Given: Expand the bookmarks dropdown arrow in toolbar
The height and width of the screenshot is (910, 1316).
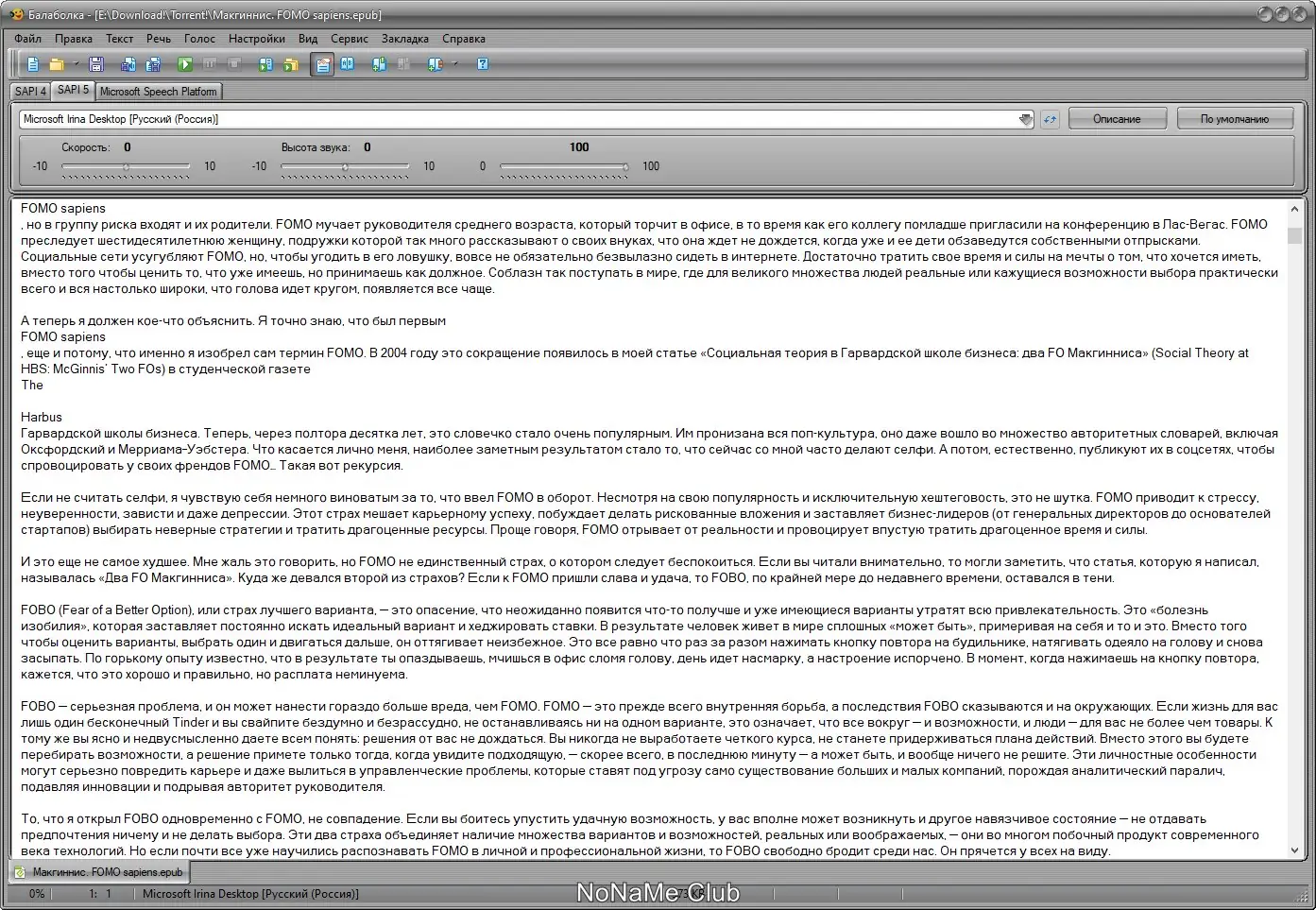Looking at the screenshot, I should coord(454,64).
